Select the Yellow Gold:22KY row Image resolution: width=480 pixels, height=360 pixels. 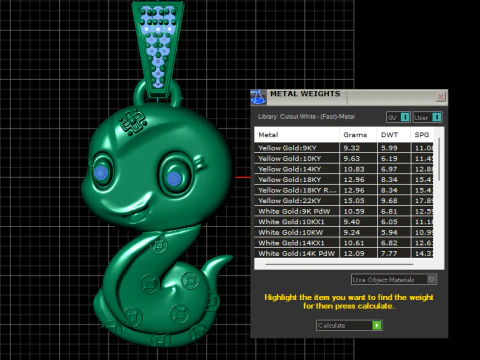click(344, 201)
